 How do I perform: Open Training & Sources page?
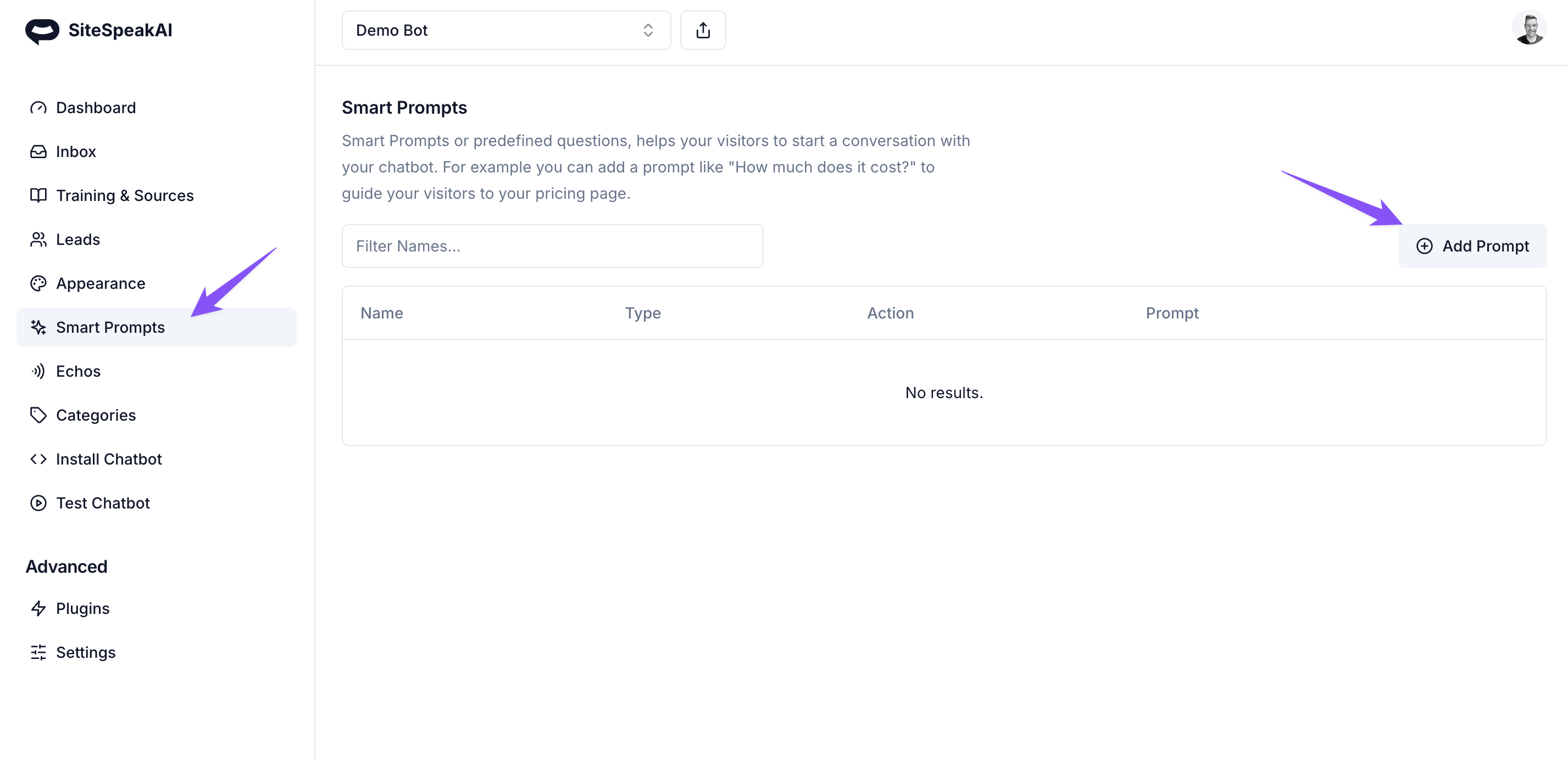(125, 196)
